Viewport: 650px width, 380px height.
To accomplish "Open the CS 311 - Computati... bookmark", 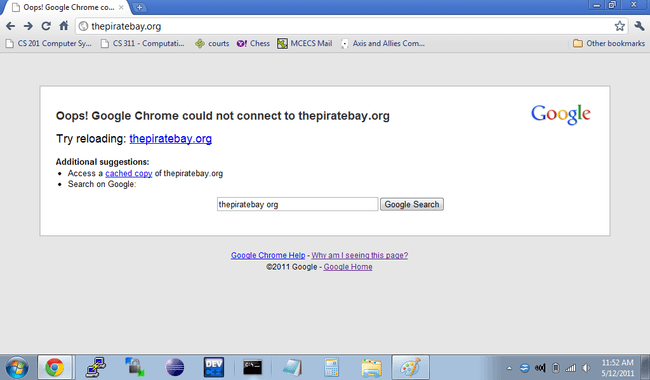I will click(143, 44).
